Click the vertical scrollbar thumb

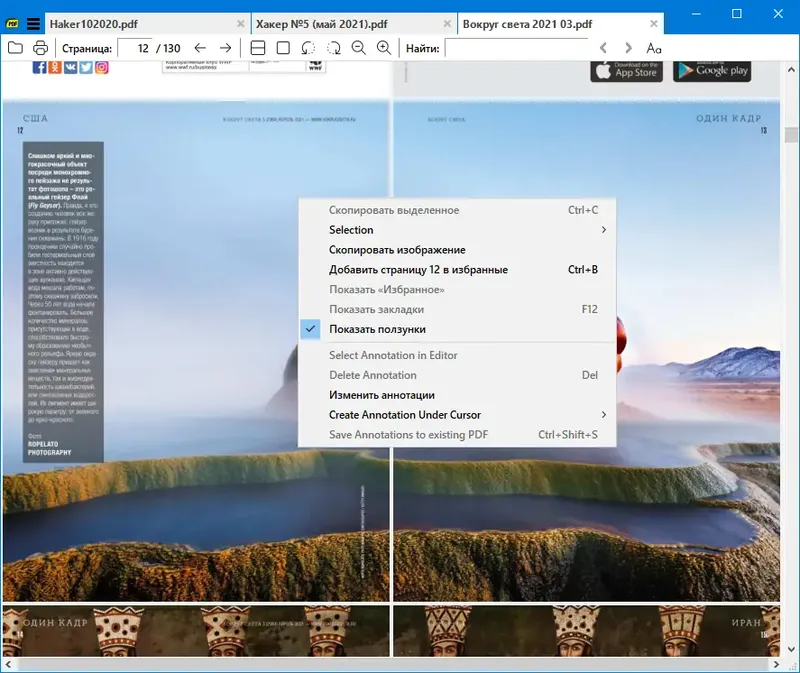(791, 135)
